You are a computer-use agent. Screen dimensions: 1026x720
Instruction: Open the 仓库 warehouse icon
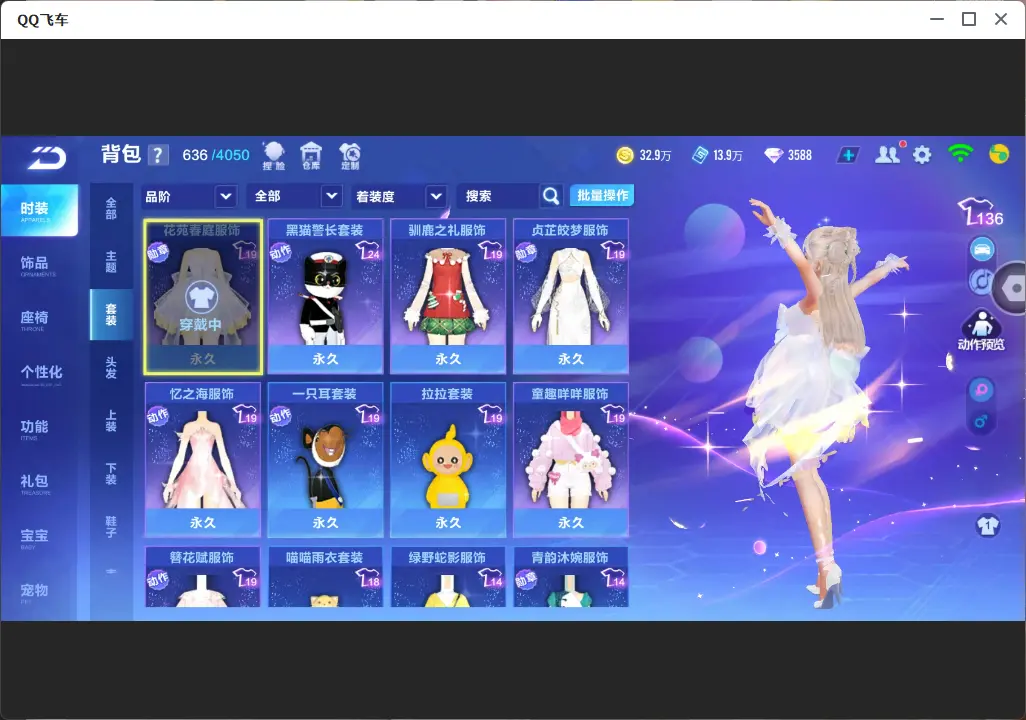(311, 156)
